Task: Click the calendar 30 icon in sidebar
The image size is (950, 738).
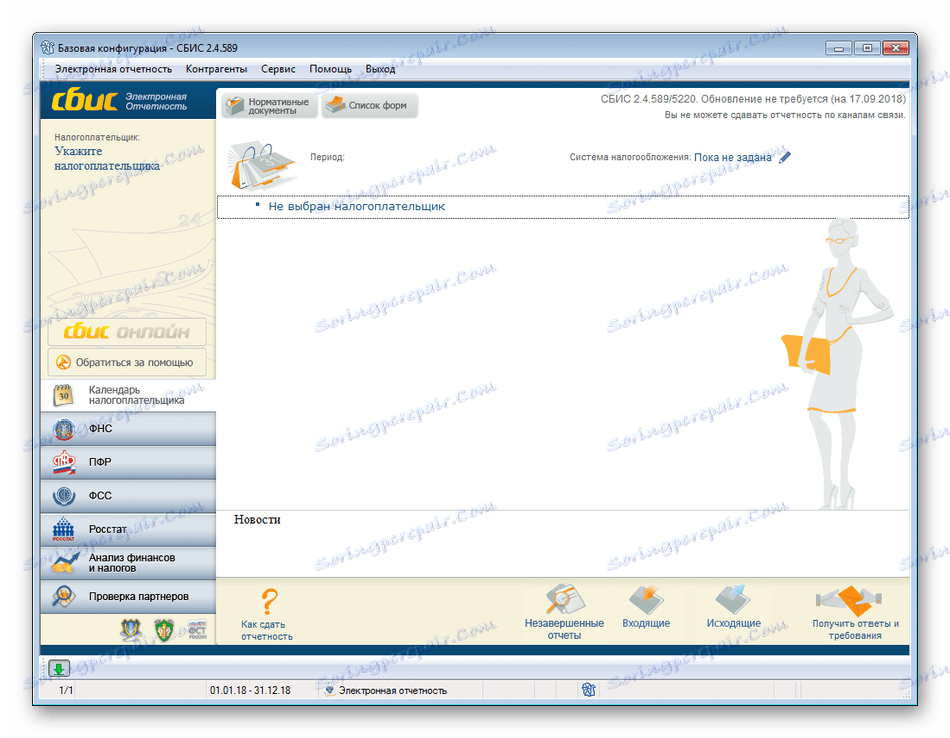Action: (64, 395)
